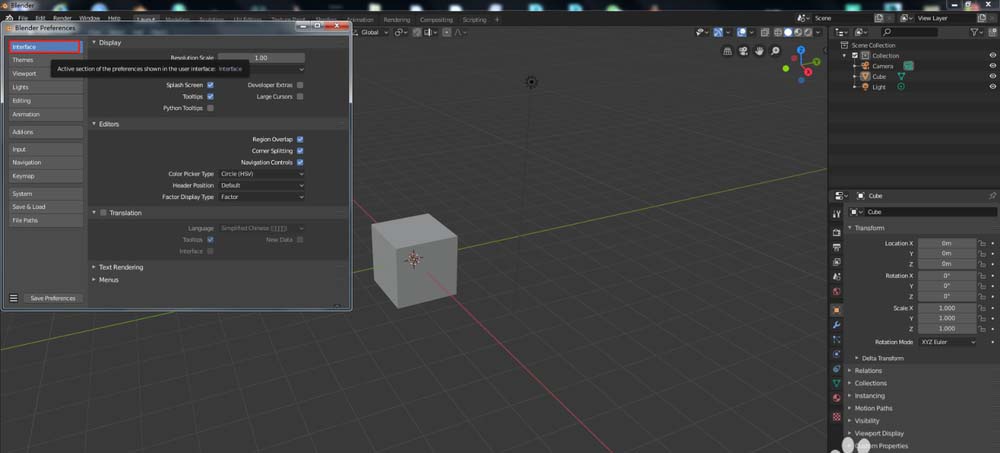Viewport: 1000px width, 453px height.
Task: Open the Themes preferences section
Action: (x=46, y=60)
